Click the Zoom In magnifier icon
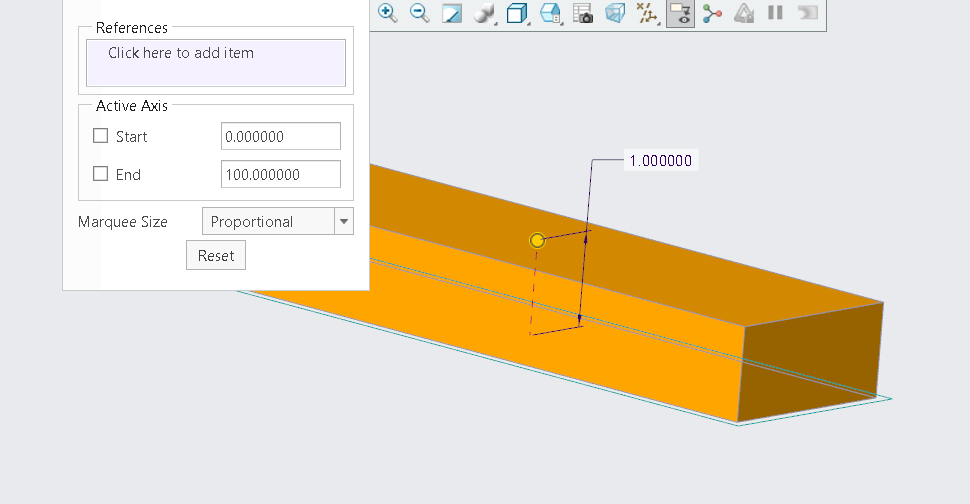 388,13
